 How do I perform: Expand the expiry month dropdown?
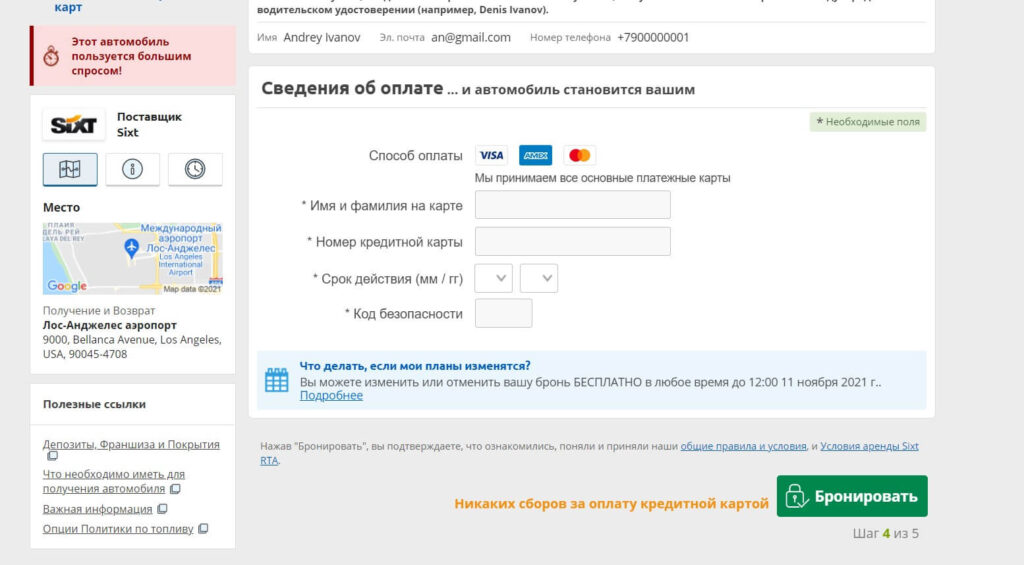click(493, 278)
